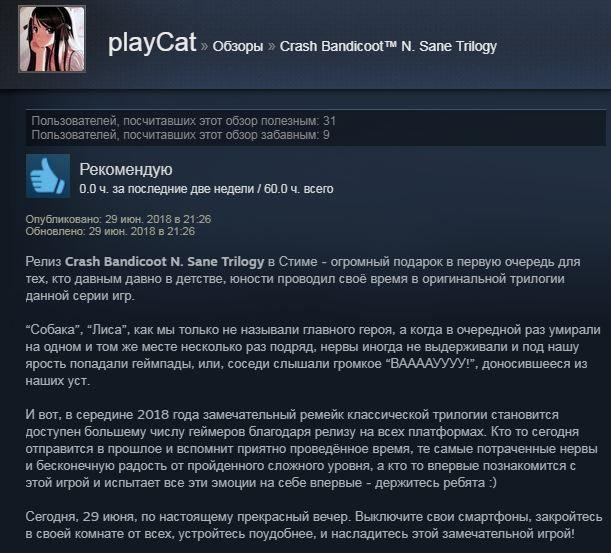Image resolution: width=611 pixels, height=553 pixels.
Task: Click the Опубликовано date line
Action: [118, 219]
